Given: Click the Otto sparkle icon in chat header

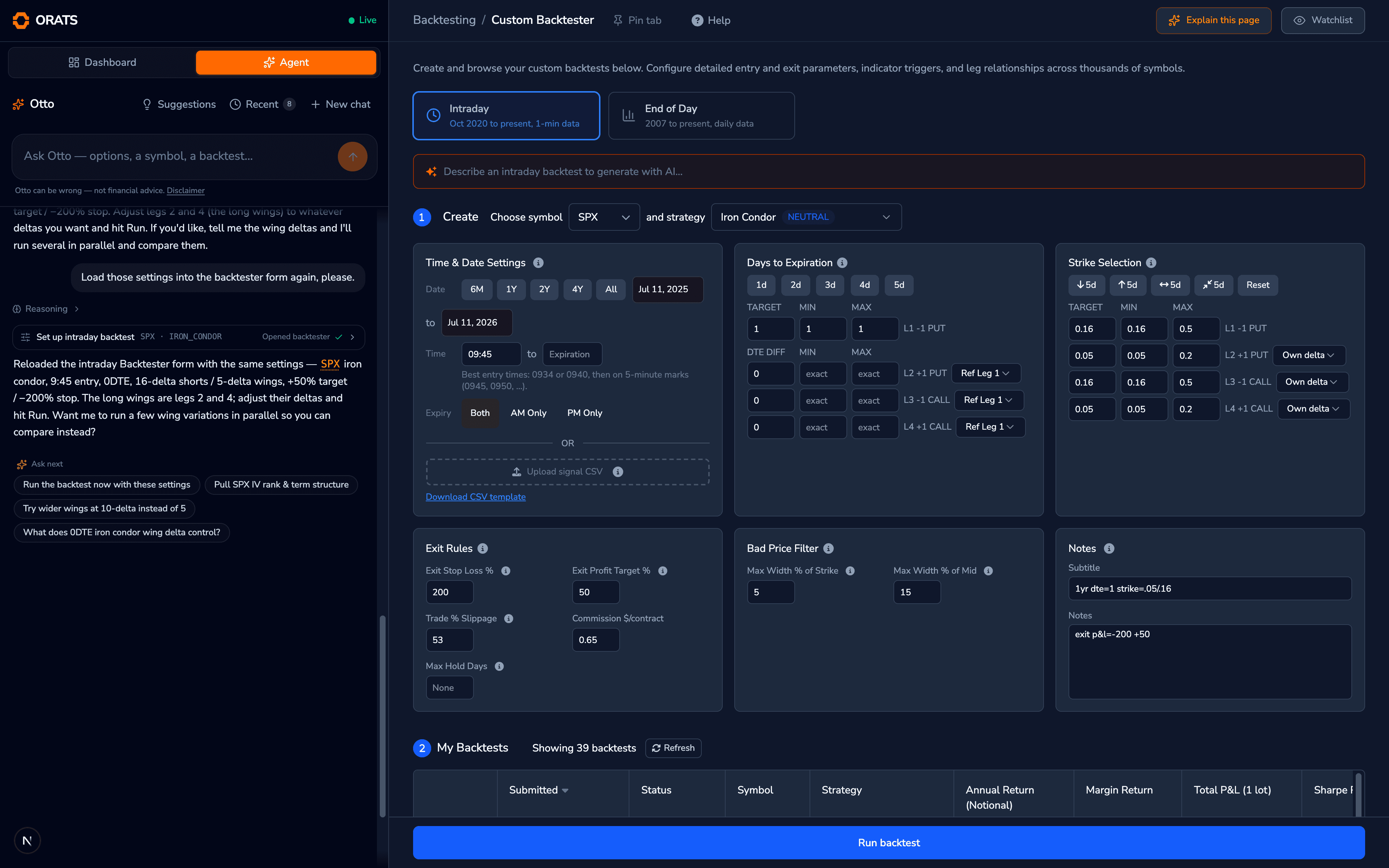Looking at the screenshot, I should point(18,104).
